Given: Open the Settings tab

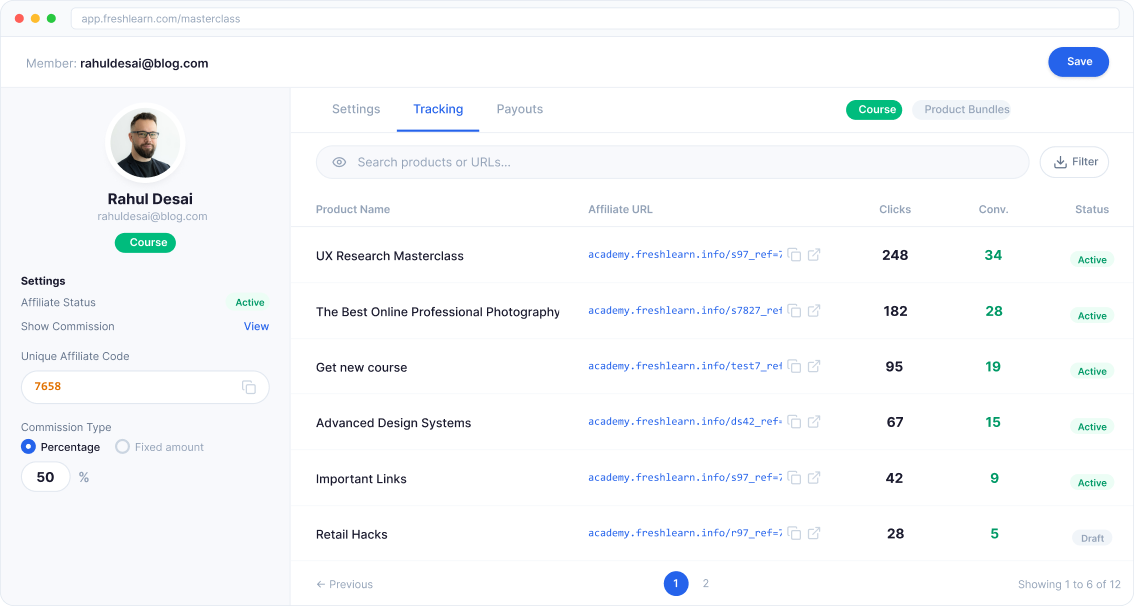Looking at the screenshot, I should click(356, 109).
